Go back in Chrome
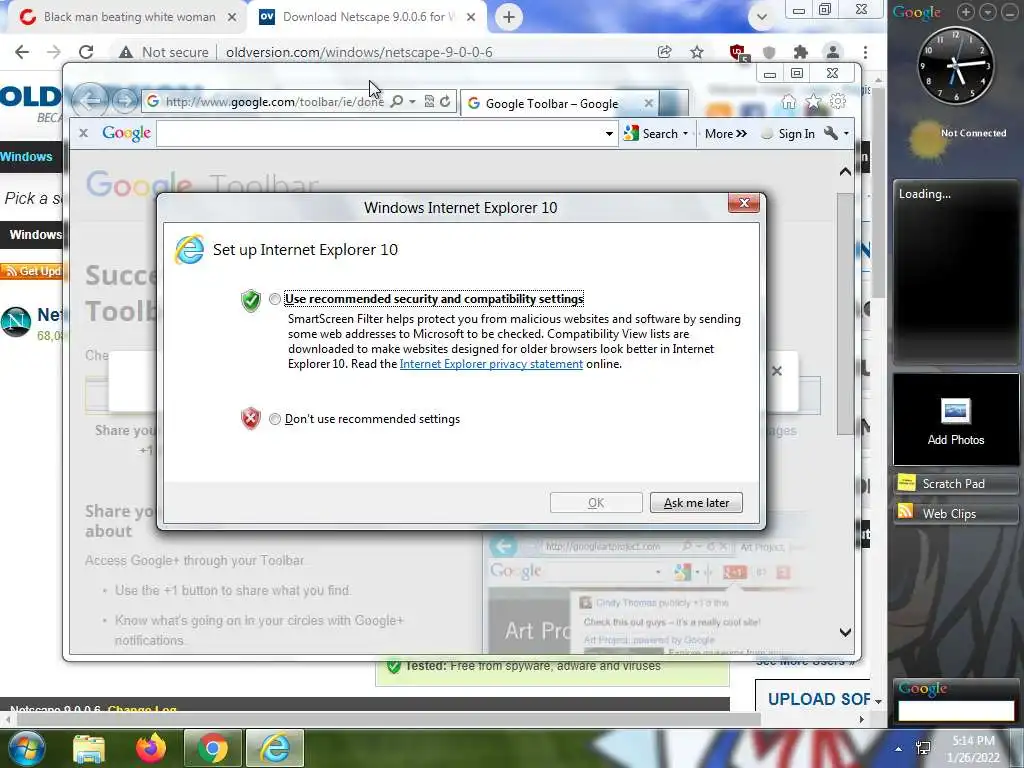Screen dimensions: 1024x768 click(22, 52)
